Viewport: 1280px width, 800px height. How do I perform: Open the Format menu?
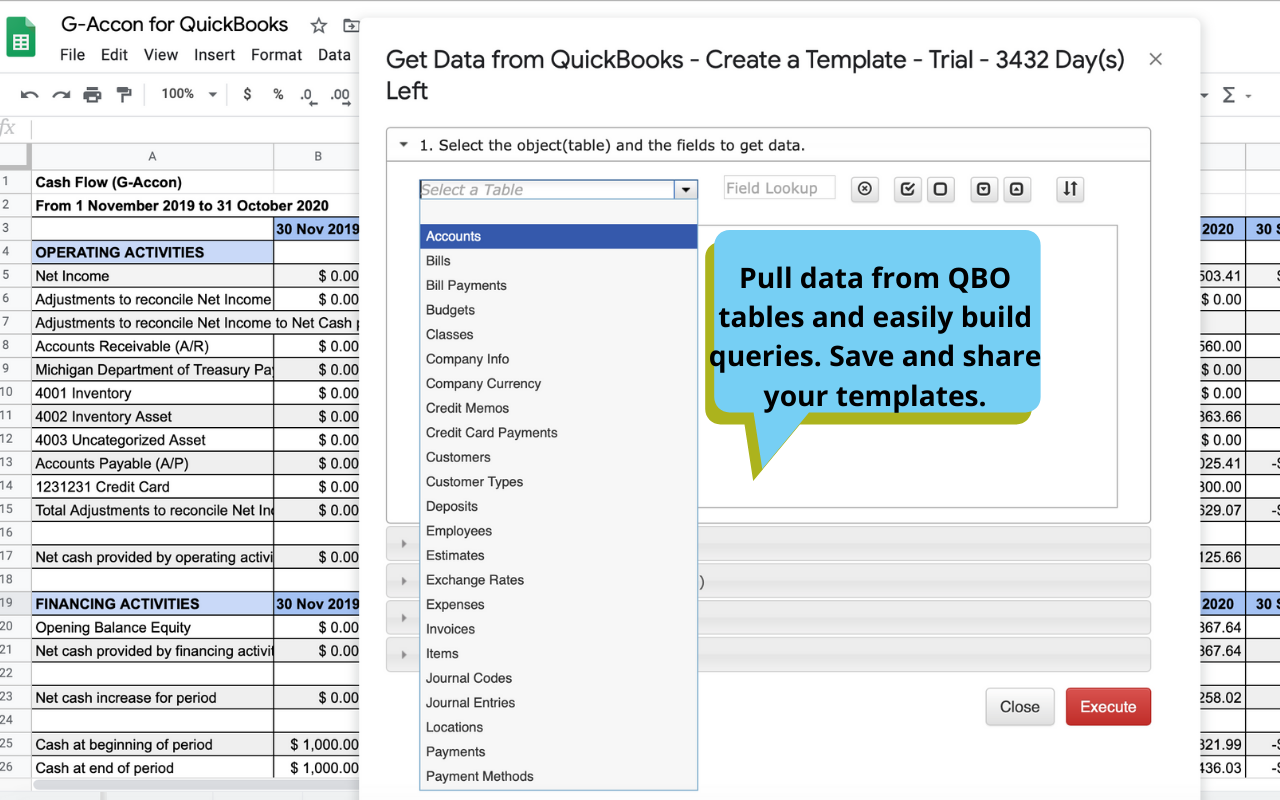click(276, 55)
